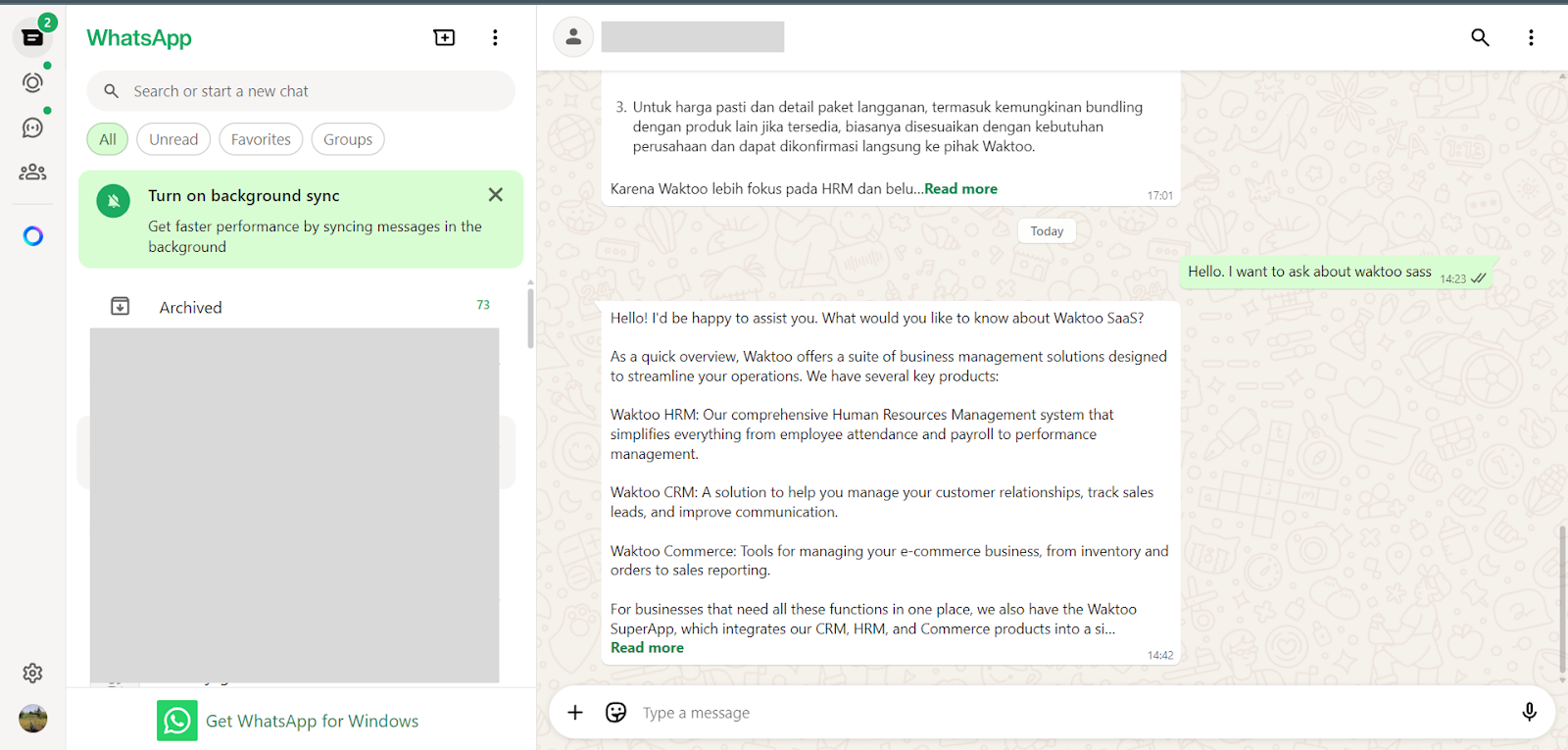Open the profile photo avatar

coord(32,719)
